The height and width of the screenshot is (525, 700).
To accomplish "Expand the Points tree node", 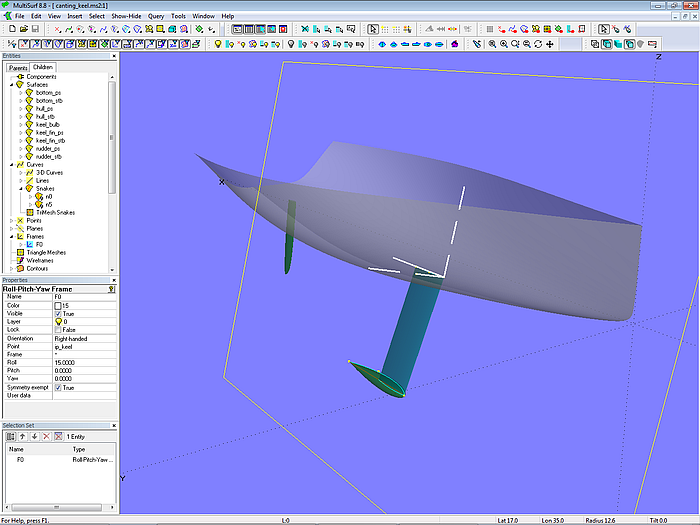I will 11,220.
